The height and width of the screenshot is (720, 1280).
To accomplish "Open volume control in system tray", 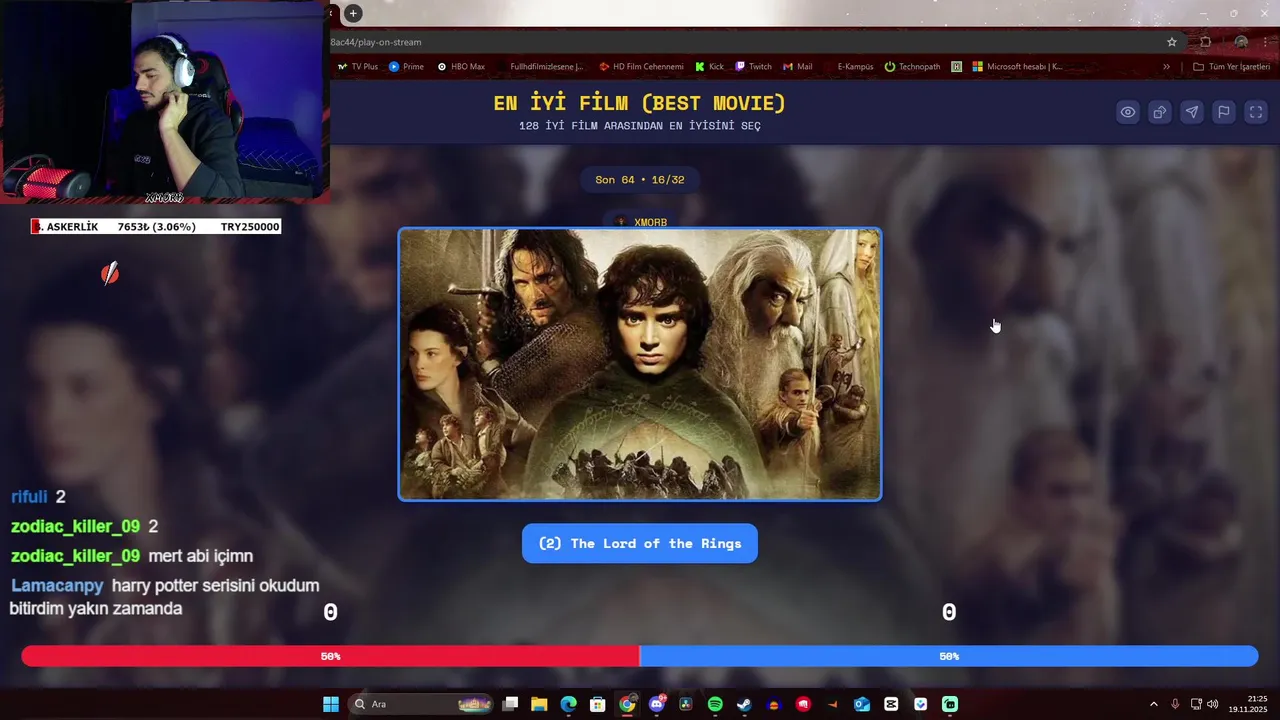I will 1212,704.
